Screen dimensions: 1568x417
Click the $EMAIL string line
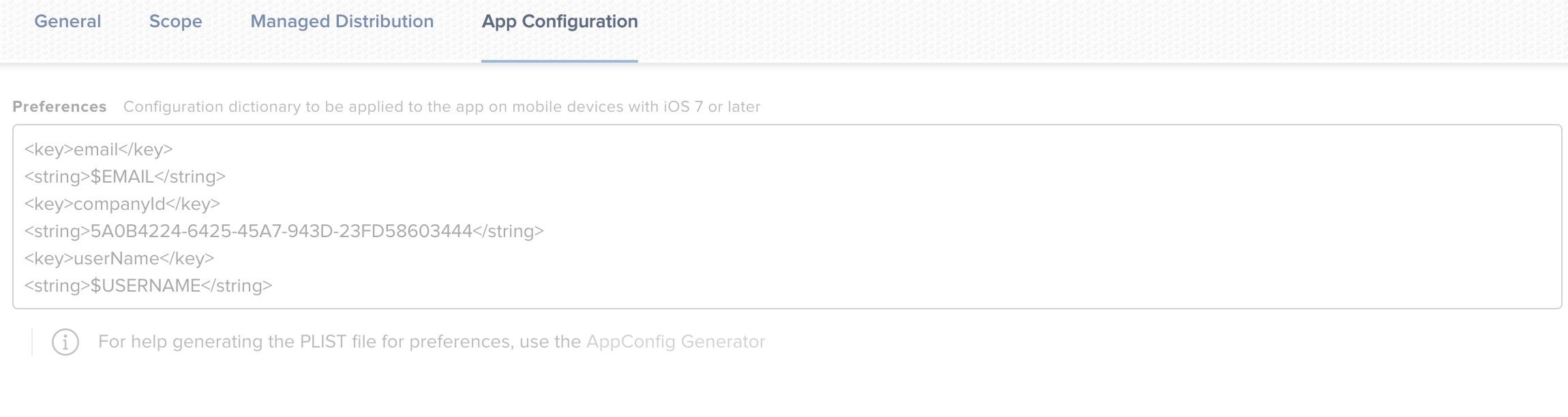pos(125,176)
